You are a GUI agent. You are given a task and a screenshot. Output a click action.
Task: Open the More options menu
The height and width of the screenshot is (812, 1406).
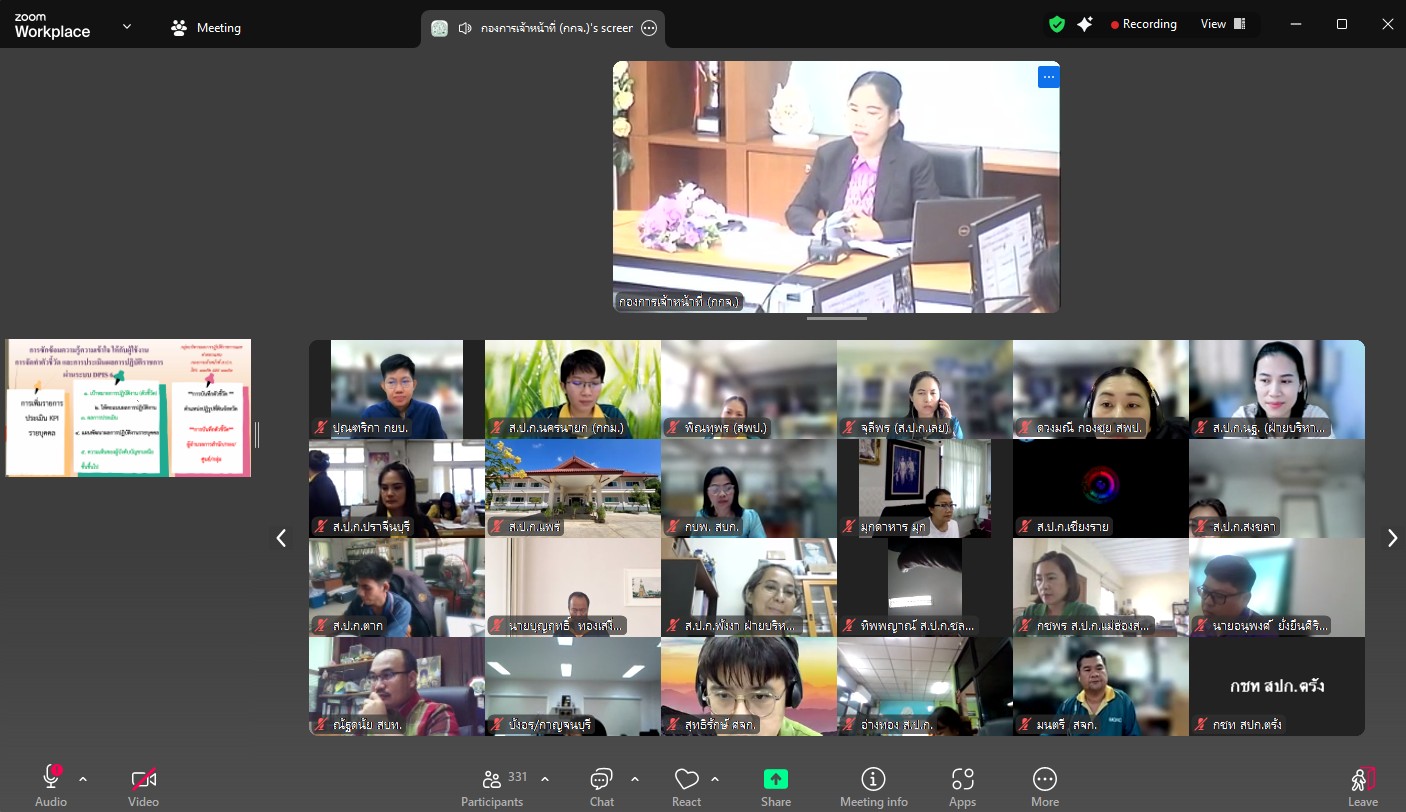click(1044, 786)
